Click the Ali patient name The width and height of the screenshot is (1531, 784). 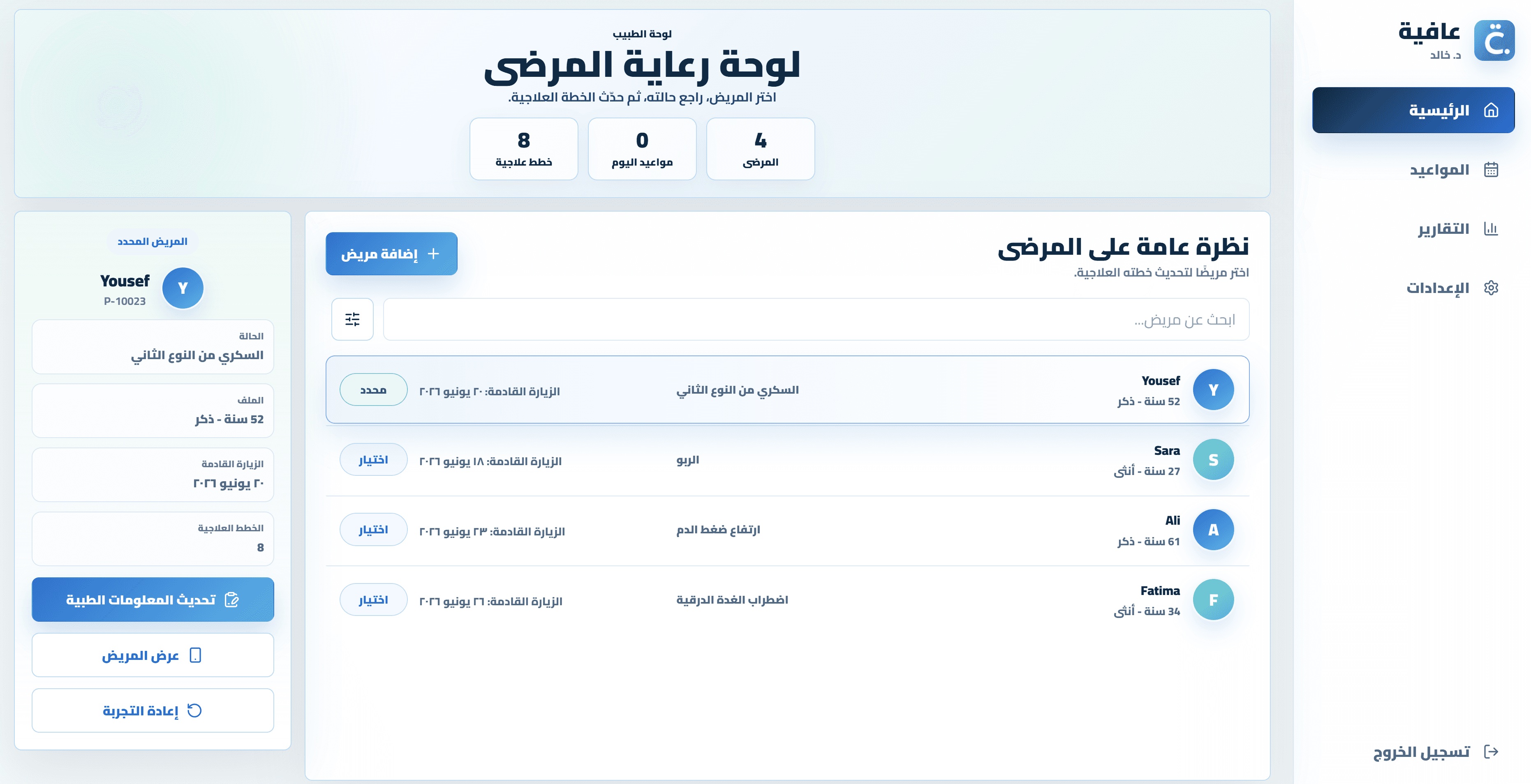pos(1173,520)
